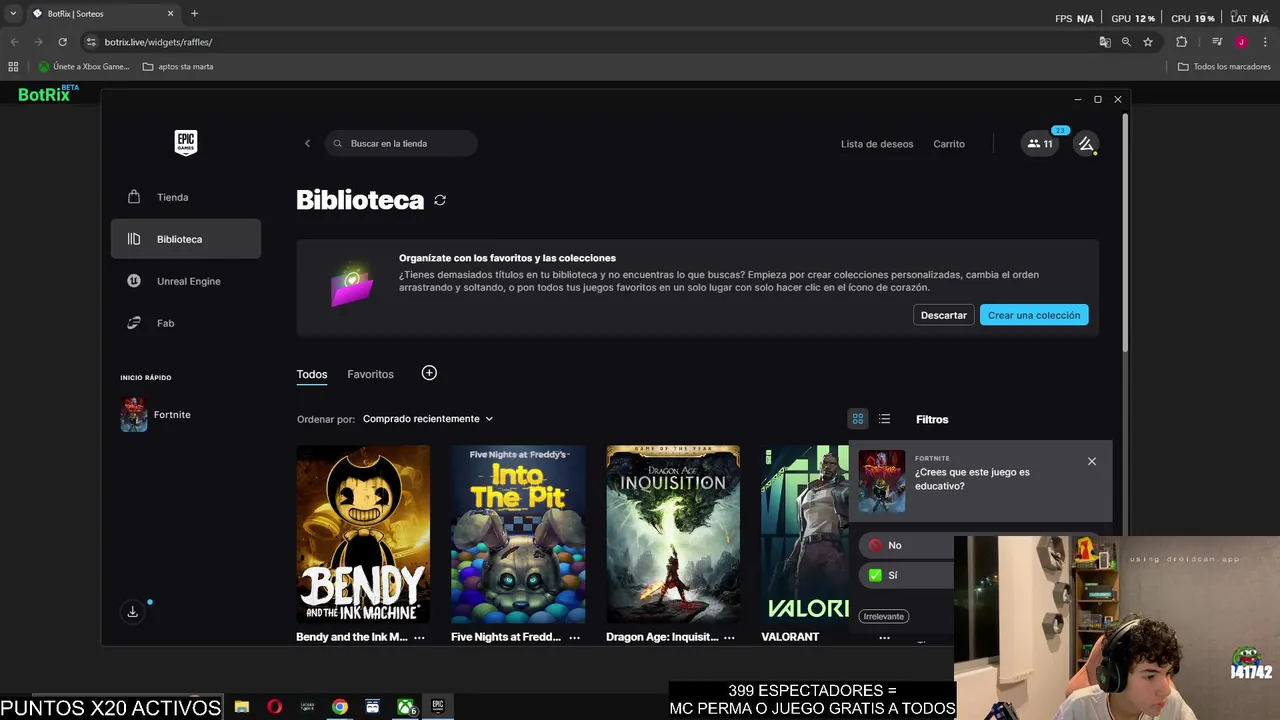Open options menu for VALORANT

(884, 637)
